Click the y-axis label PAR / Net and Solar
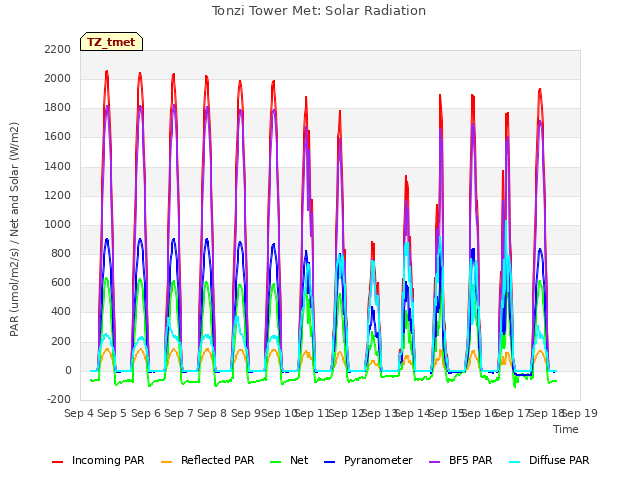This screenshot has width=640, height=480. pyautogui.click(x=14, y=229)
